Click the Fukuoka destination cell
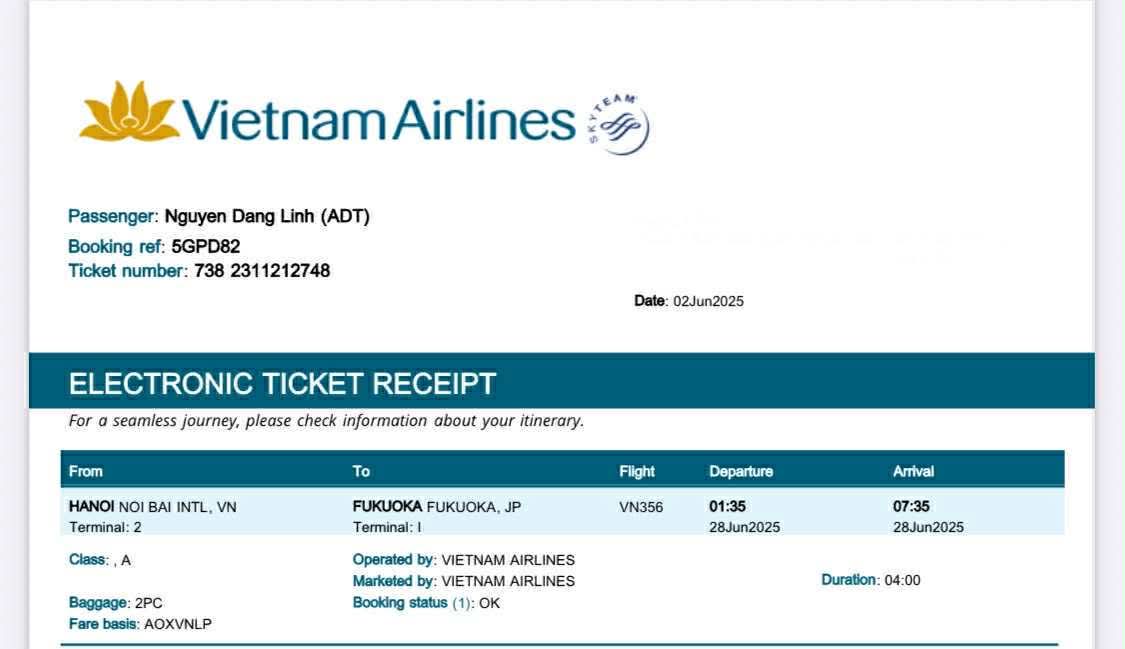 437,507
